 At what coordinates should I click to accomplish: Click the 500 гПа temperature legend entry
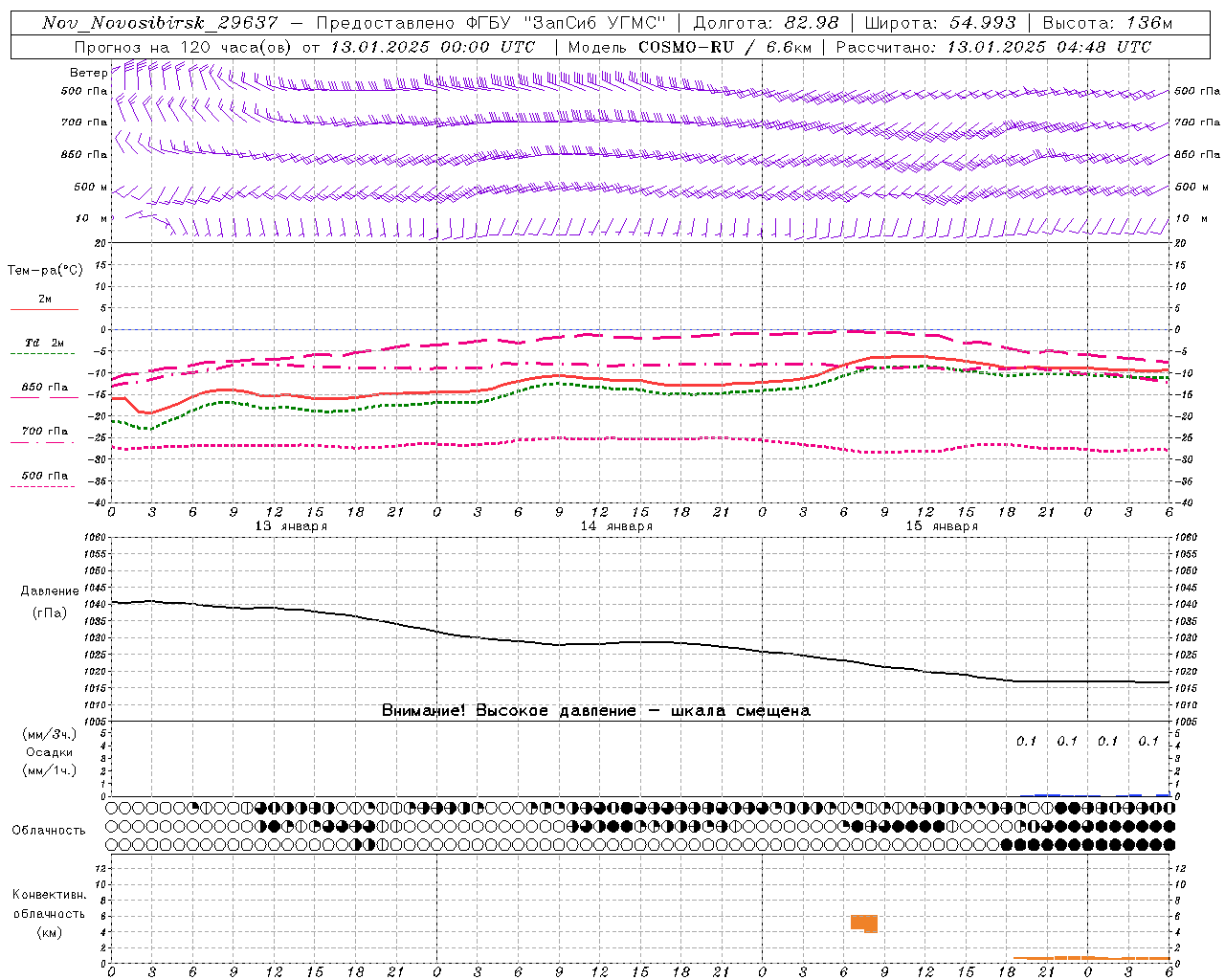[x=44, y=476]
